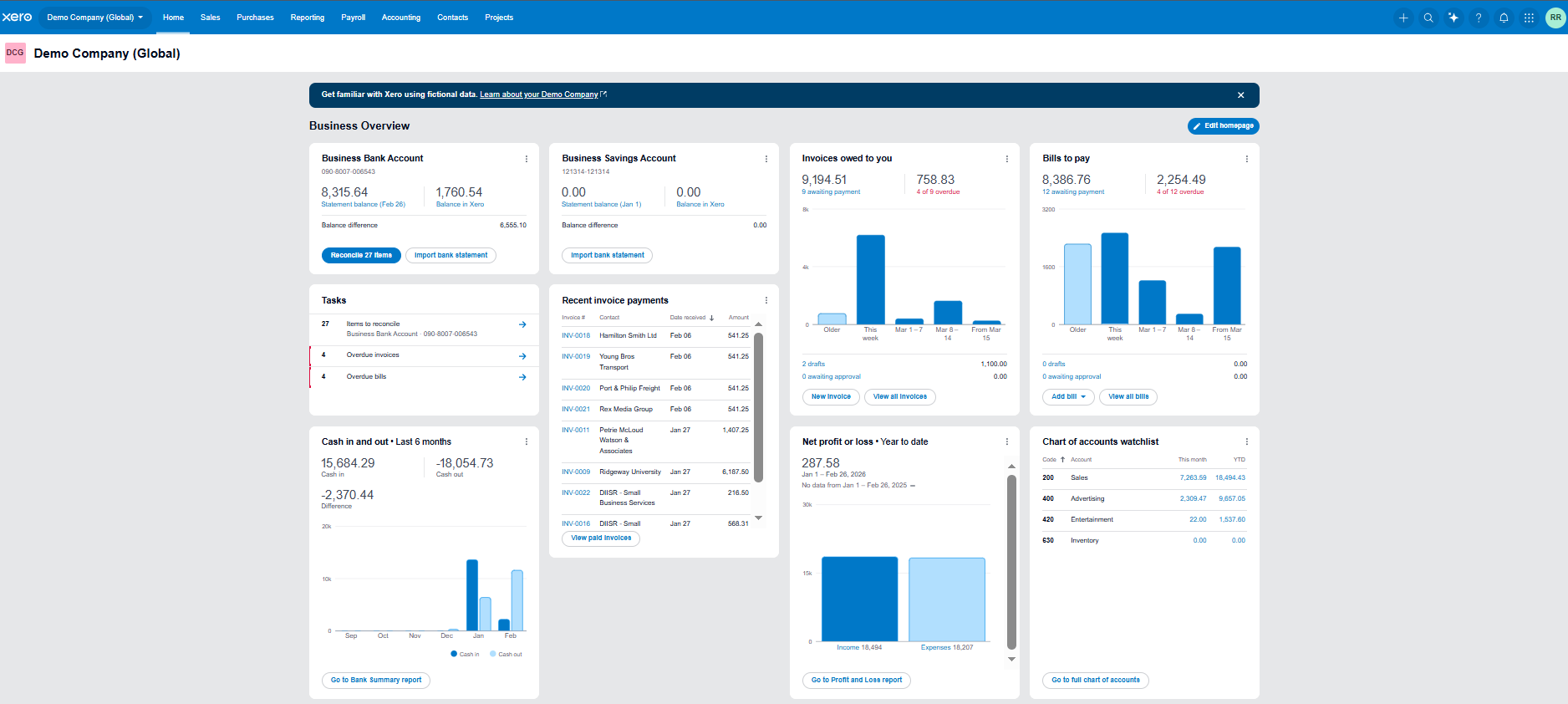Open the create new plus menu

1403,18
